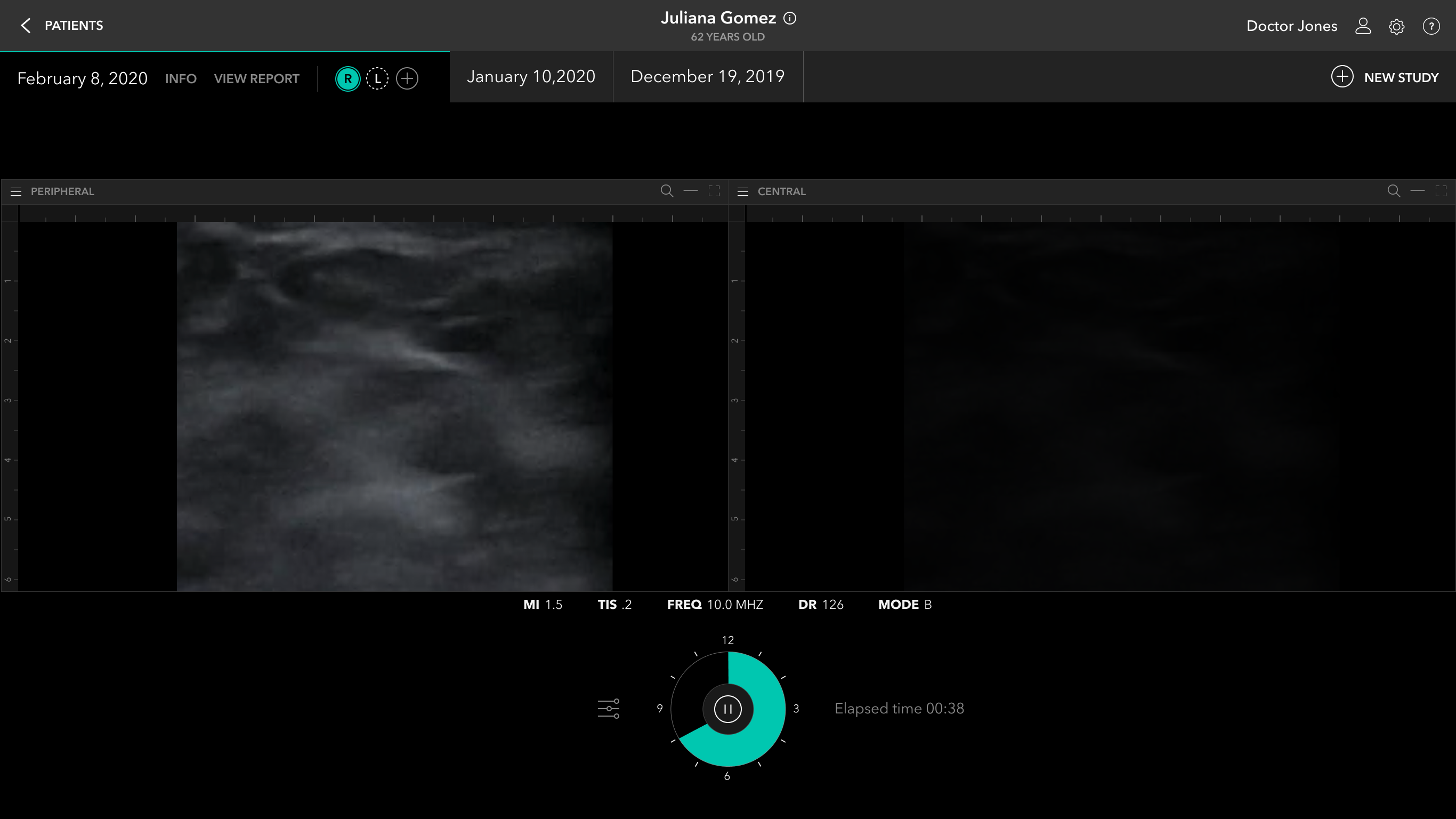Image resolution: width=1456 pixels, height=819 pixels.
Task: Click the help question mark icon
Action: [x=1430, y=26]
